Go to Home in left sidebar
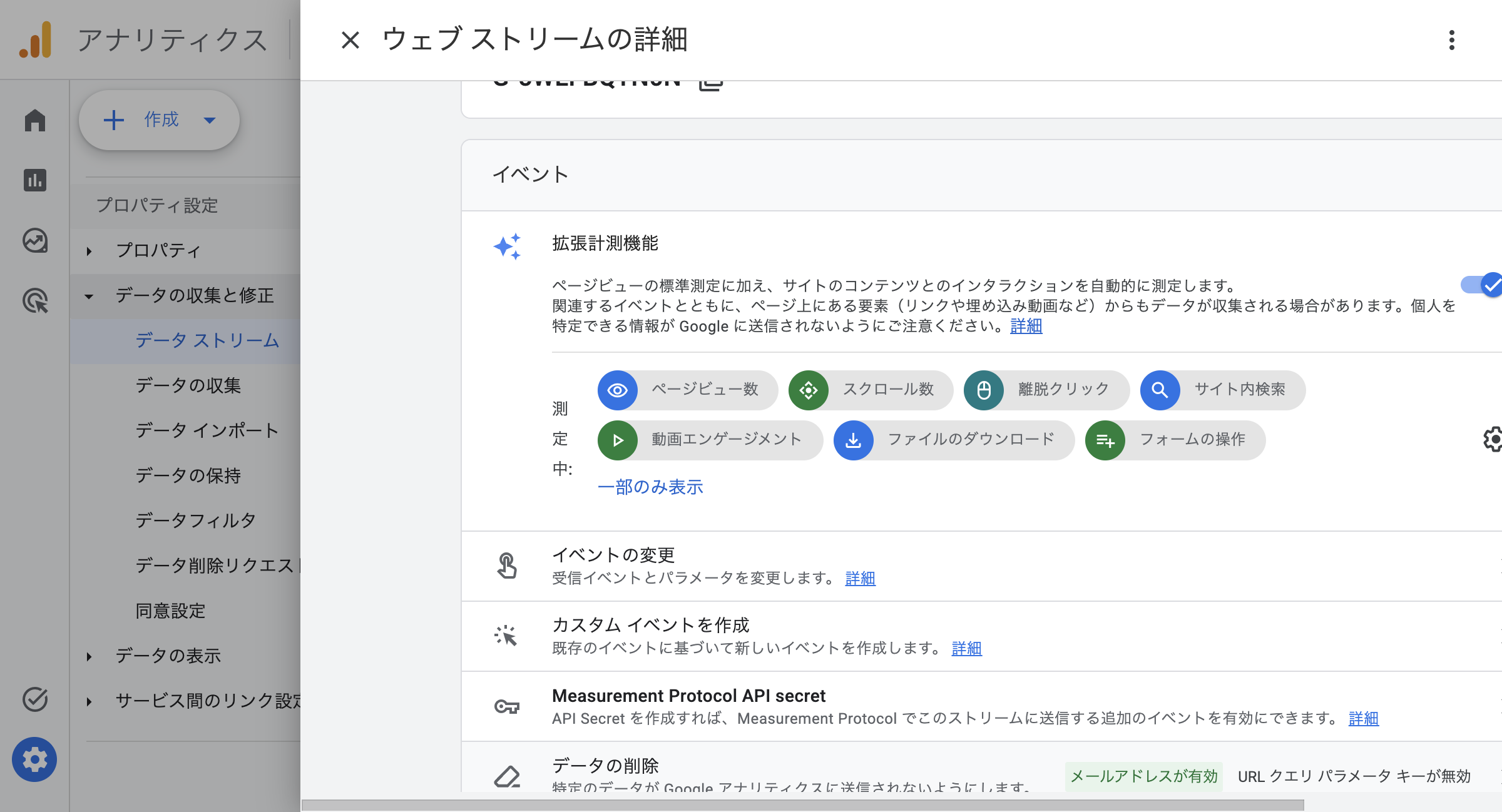This screenshot has height=812, width=1502. click(x=35, y=120)
